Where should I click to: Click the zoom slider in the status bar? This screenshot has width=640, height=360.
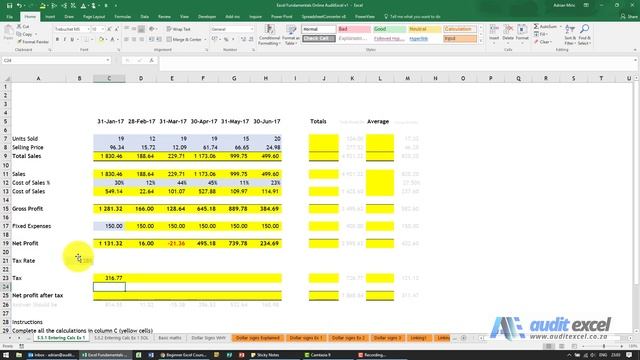(604, 346)
